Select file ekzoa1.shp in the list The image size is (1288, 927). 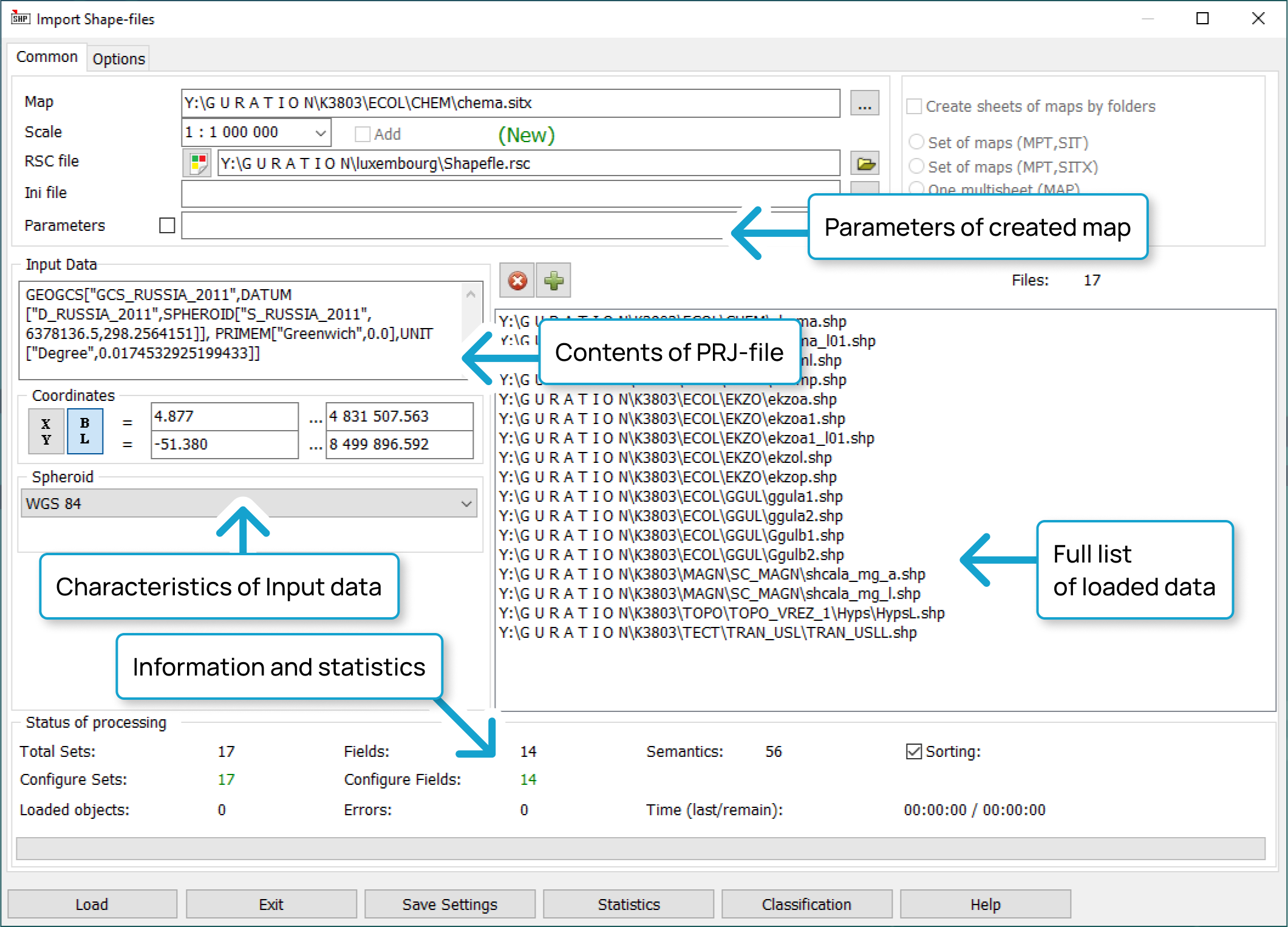(x=672, y=419)
